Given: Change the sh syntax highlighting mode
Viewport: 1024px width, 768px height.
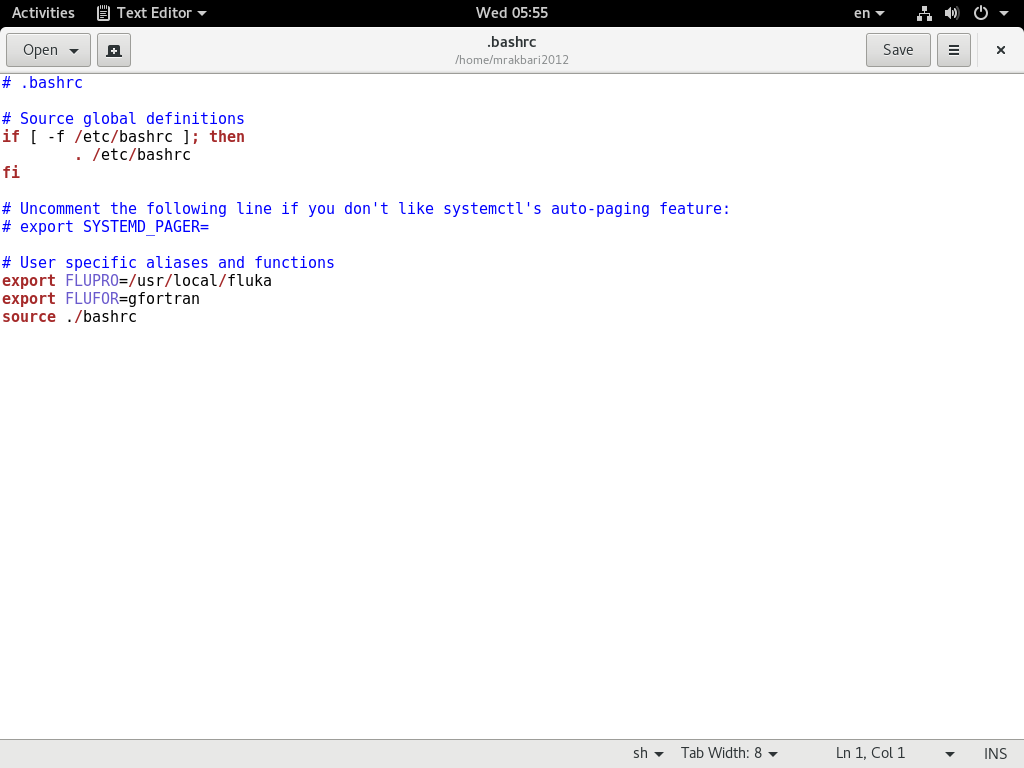Looking at the screenshot, I should pos(648,754).
